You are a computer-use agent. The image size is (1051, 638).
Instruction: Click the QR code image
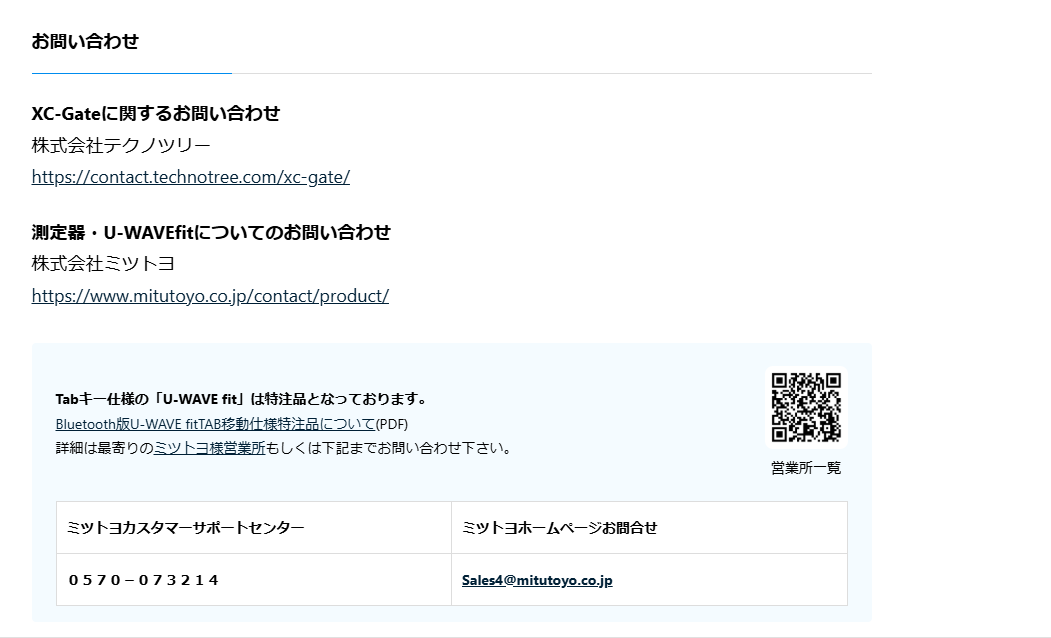[806, 407]
